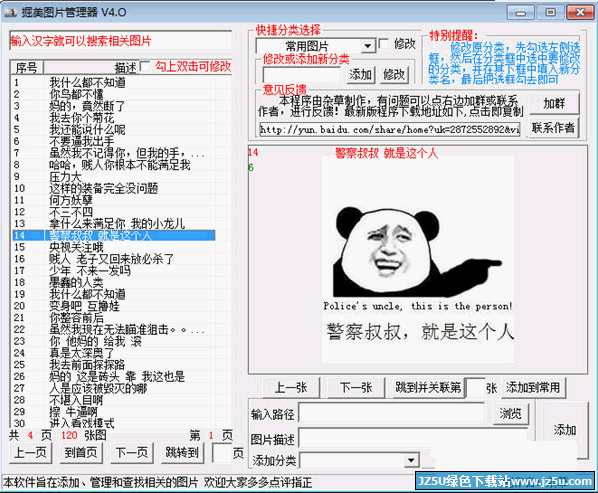The image size is (598, 493).
Task: Select row 11 何方妖孽
Action: click(x=114, y=200)
